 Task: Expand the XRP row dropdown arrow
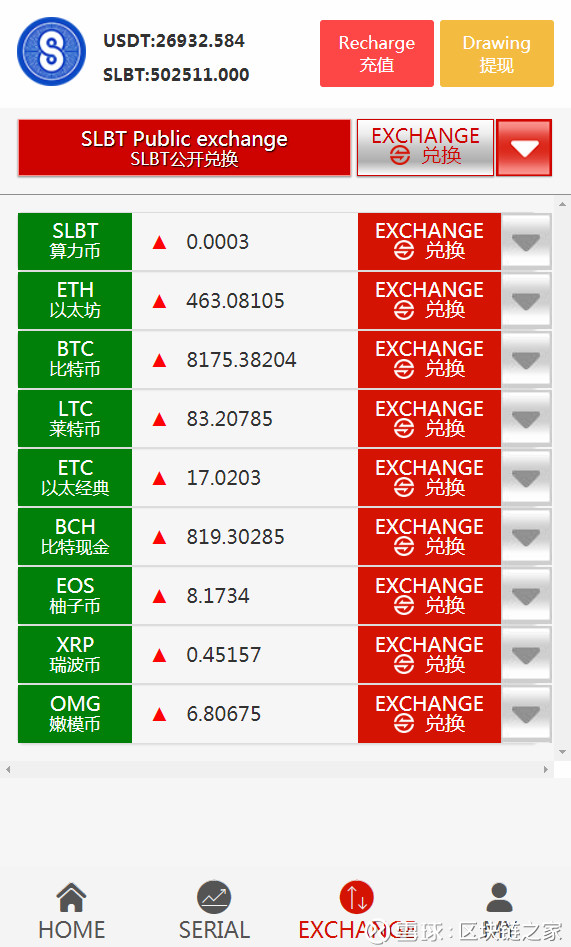click(x=526, y=655)
